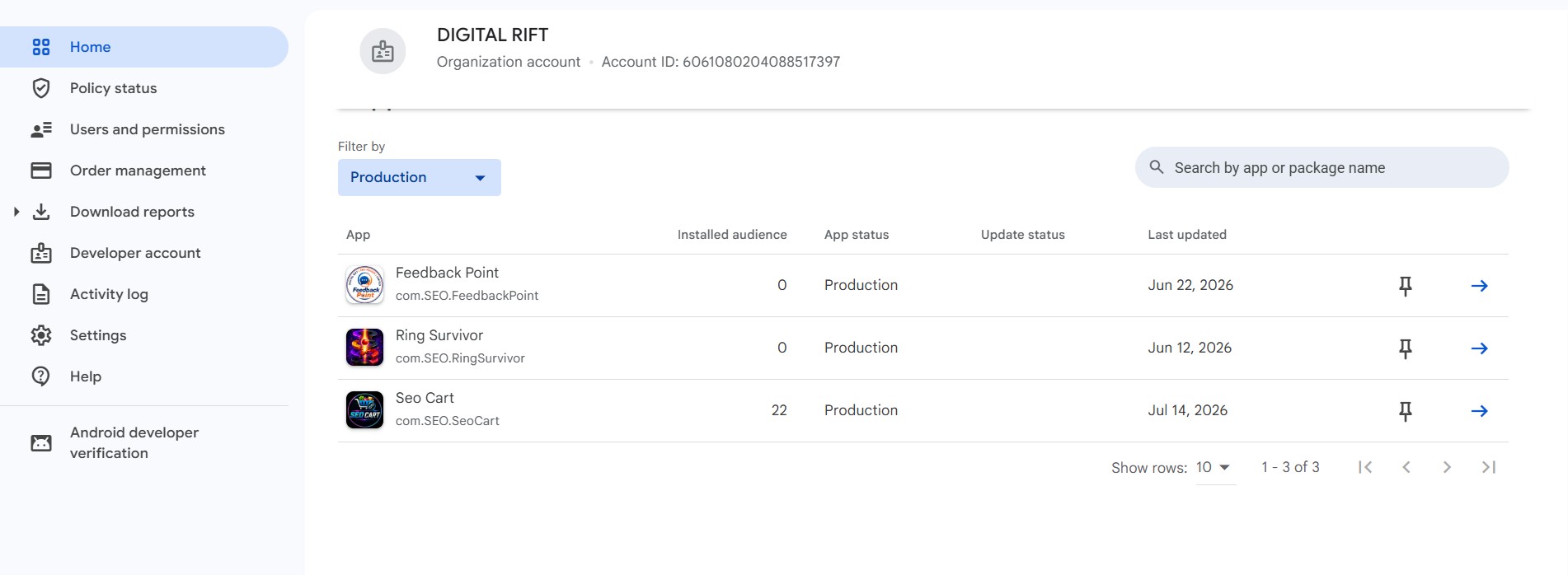
Task: Click Seo Cart installed audience 22
Action: point(779,410)
